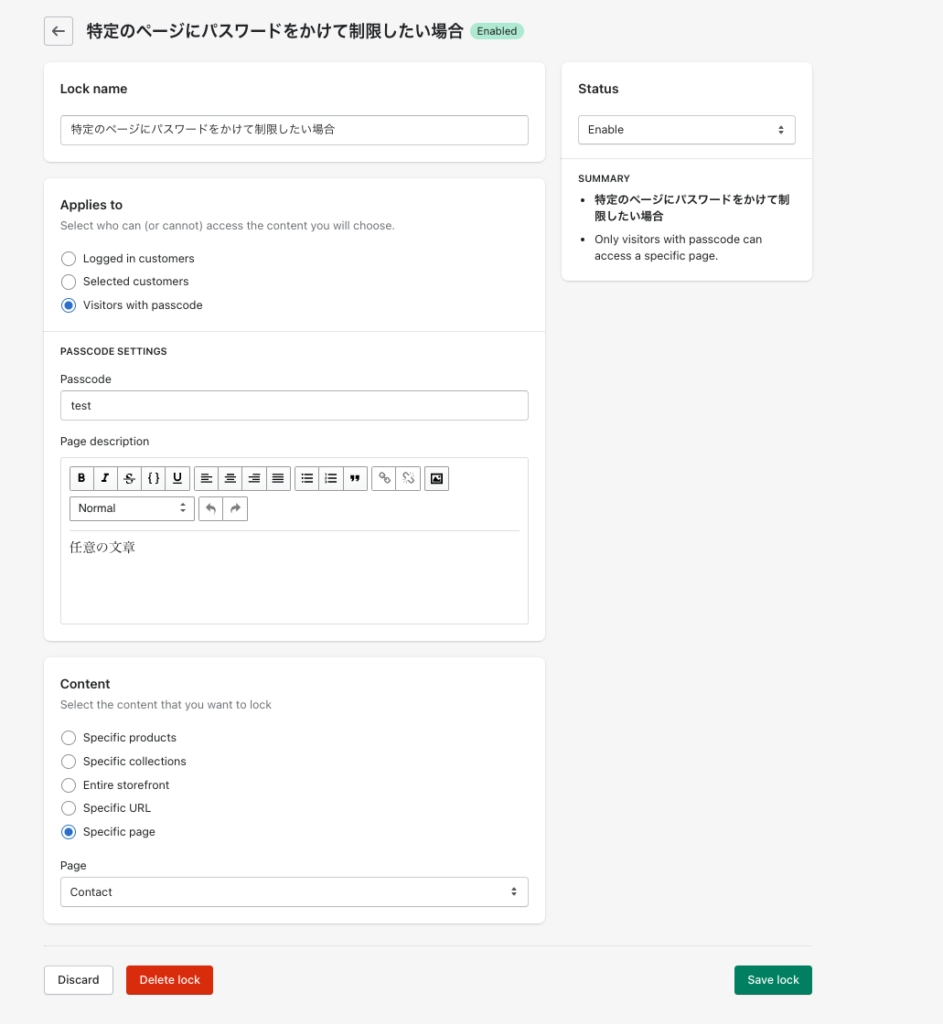Expand the Page dropdown showing Contact
Screen dimensions: 943x1024
point(294,892)
